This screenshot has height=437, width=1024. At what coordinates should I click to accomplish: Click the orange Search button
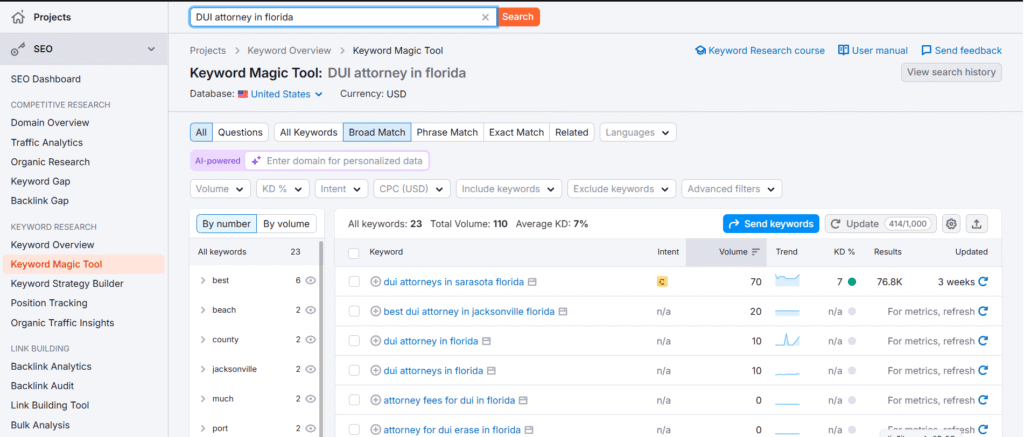pos(518,17)
